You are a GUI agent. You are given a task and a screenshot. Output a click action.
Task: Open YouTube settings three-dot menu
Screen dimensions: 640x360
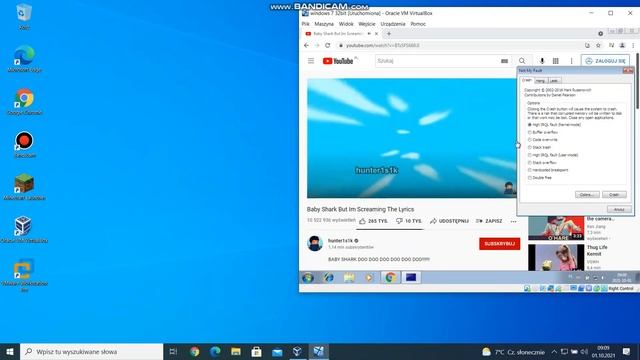(x=571, y=61)
